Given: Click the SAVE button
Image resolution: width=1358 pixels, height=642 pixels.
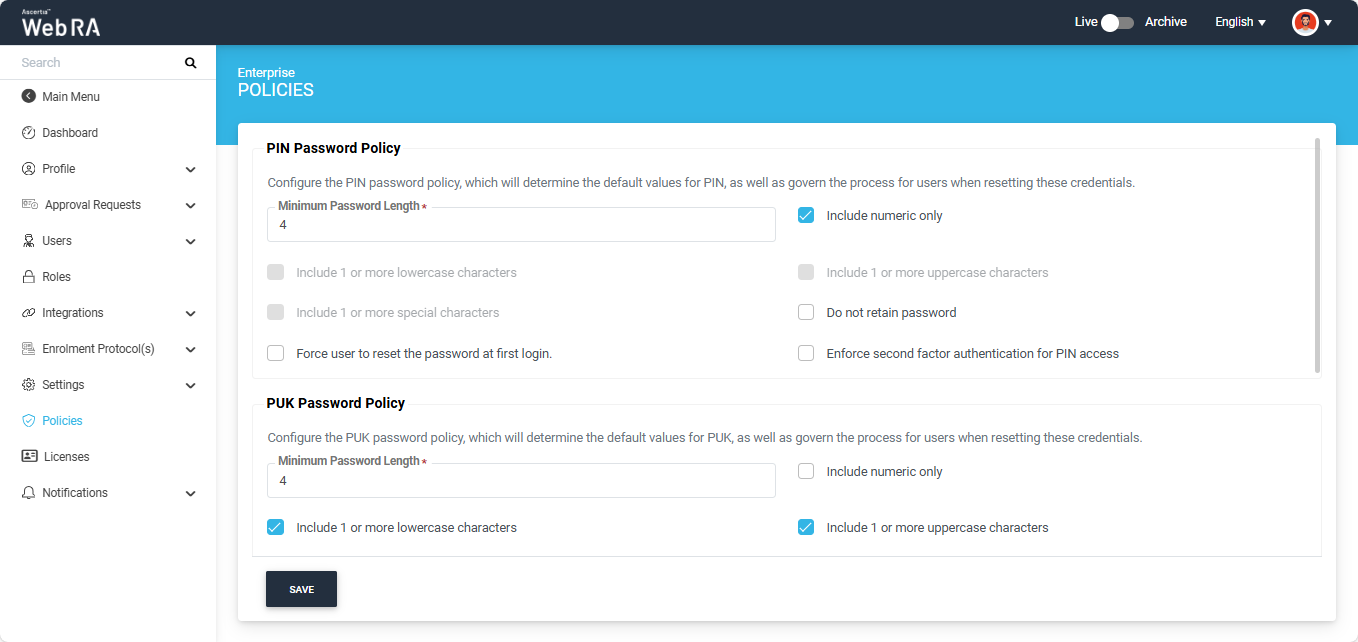Looking at the screenshot, I should 301,589.
